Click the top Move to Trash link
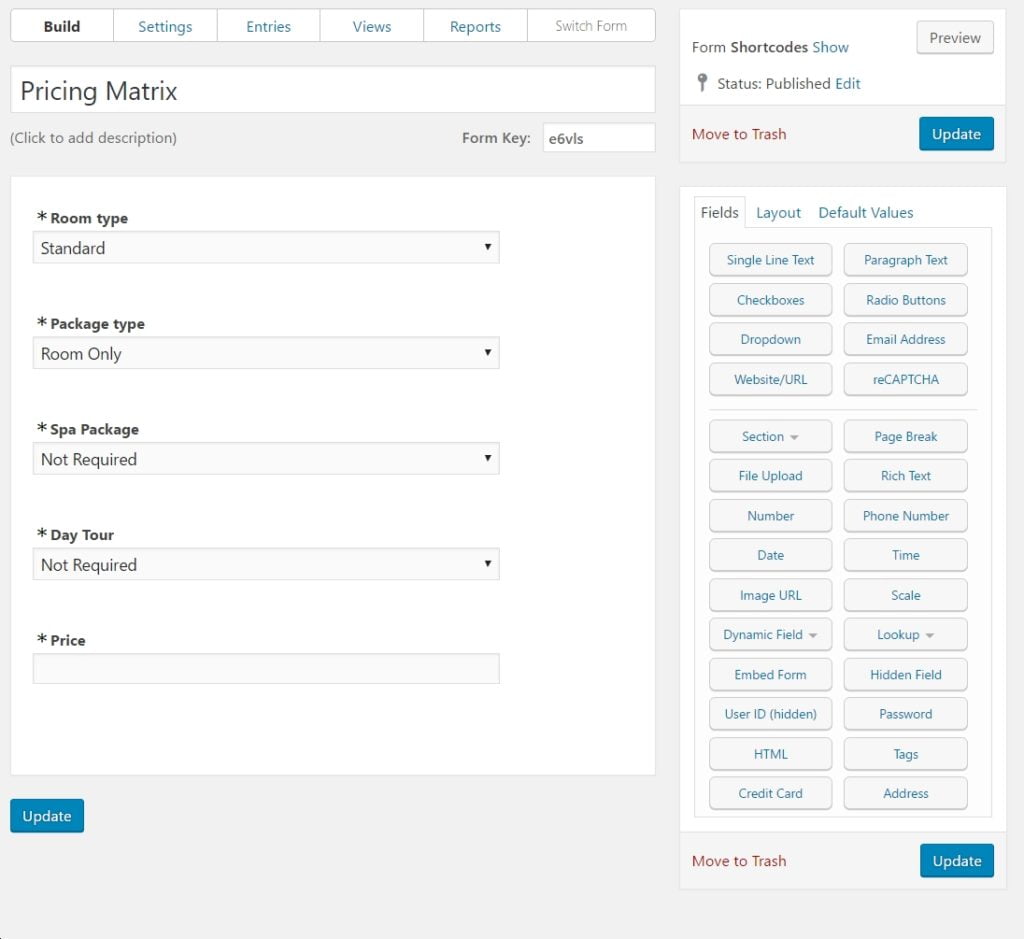 click(739, 134)
